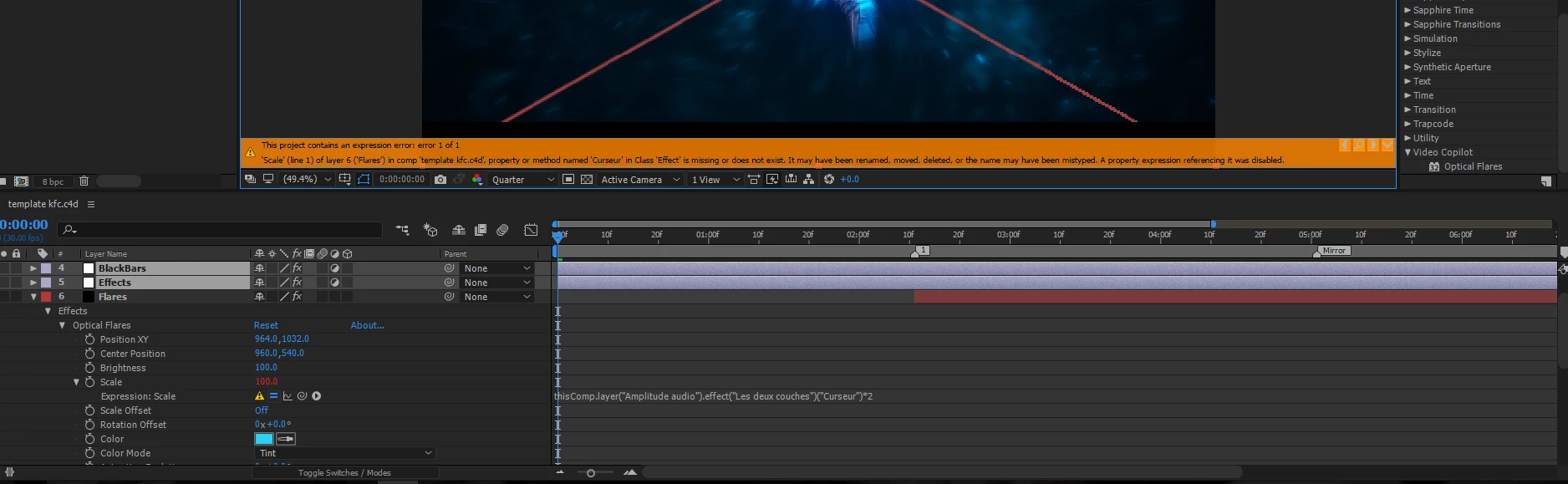Click the timeline layer search field

click(x=220, y=229)
